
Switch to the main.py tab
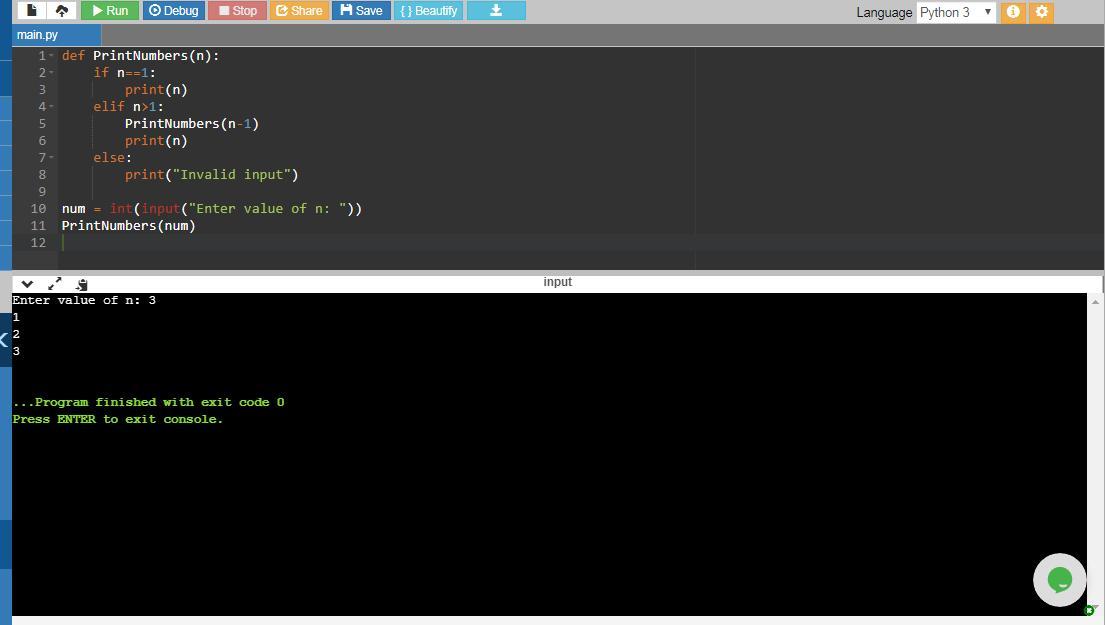coord(56,35)
